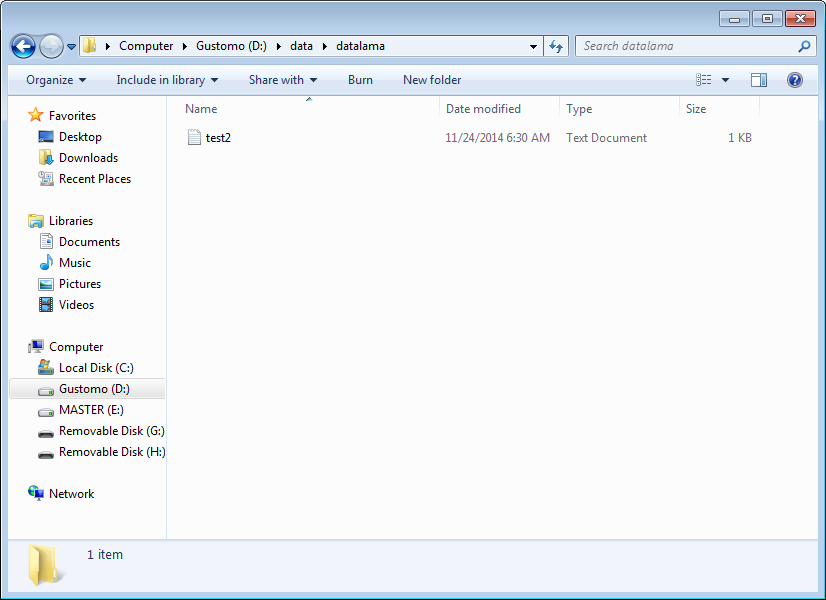Select Network in the navigation pane

coord(72,494)
